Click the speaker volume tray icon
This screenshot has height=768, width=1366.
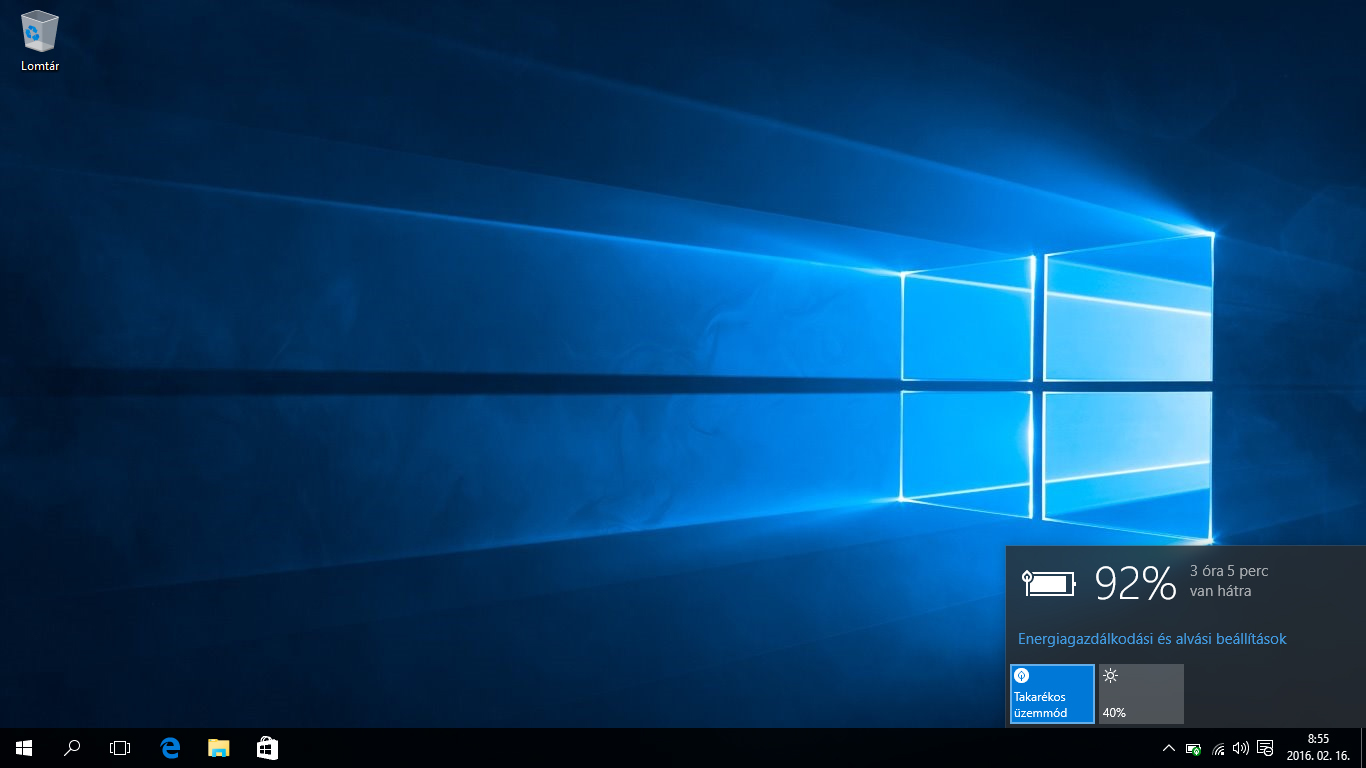click(1241, 748)
